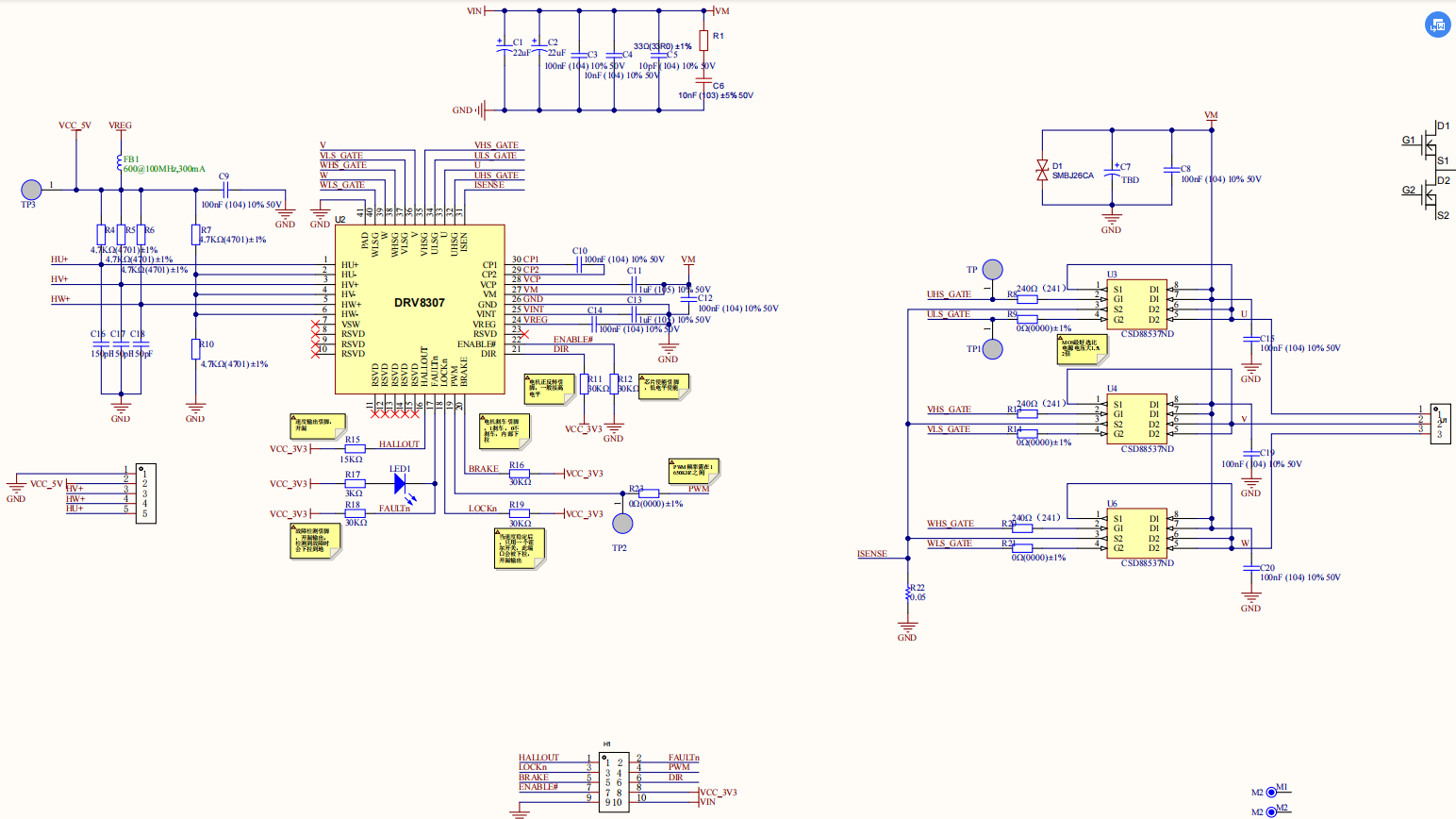Select the yellow note beside U3 TP1
The width and height of the screenshot is (1456, 819).
pyautogui.click(x=1082, y=349)
